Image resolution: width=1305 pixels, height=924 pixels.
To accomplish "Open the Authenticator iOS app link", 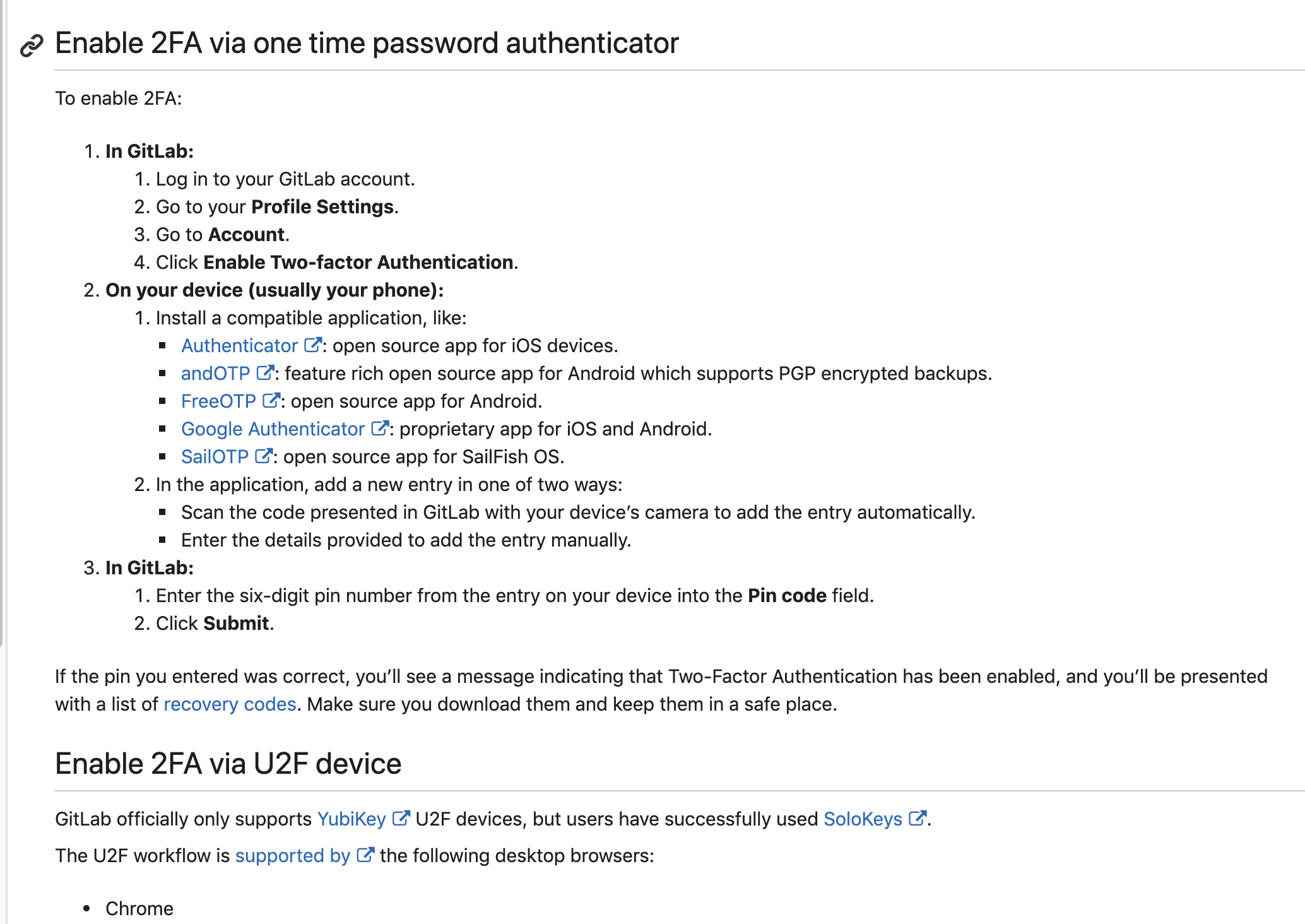I will click(x=239, y=346).
